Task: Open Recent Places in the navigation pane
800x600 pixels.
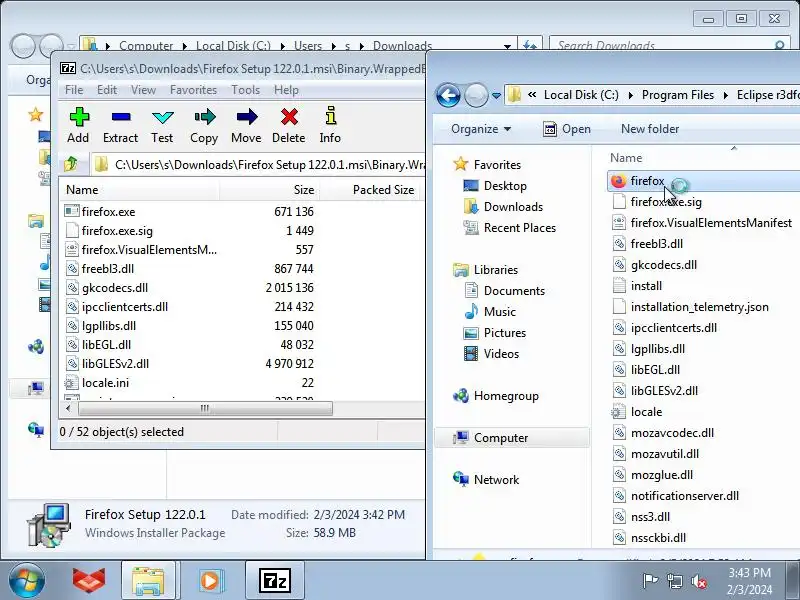Action: click(x=510, y=228)
